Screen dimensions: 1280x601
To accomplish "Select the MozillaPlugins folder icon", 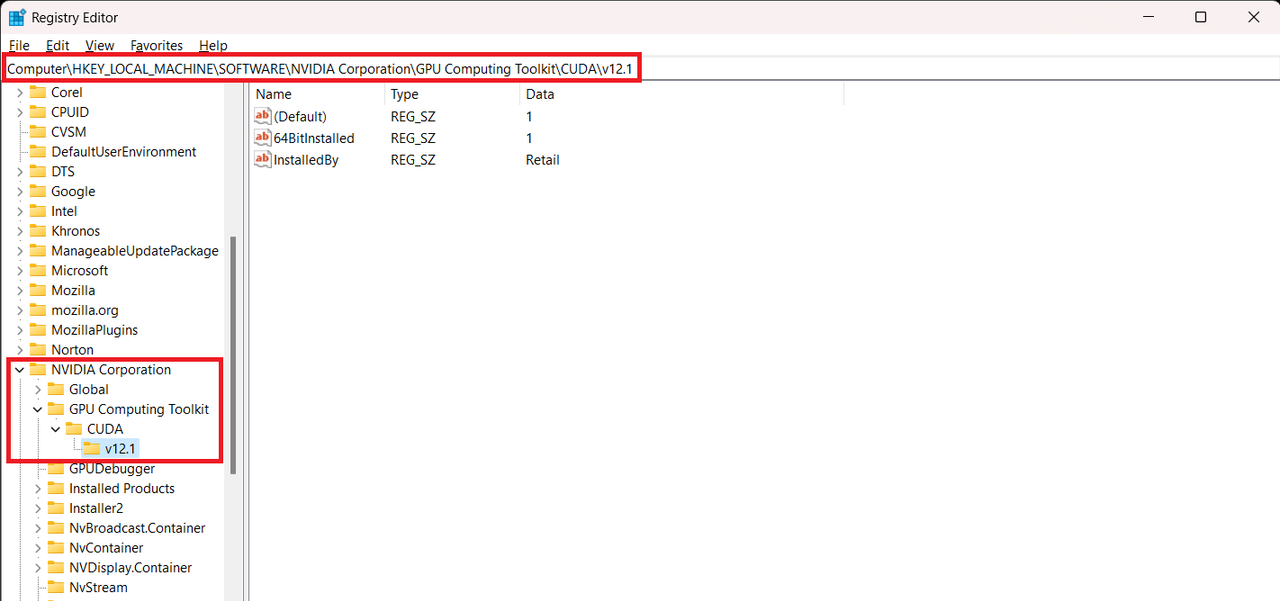I will point(38,330).
